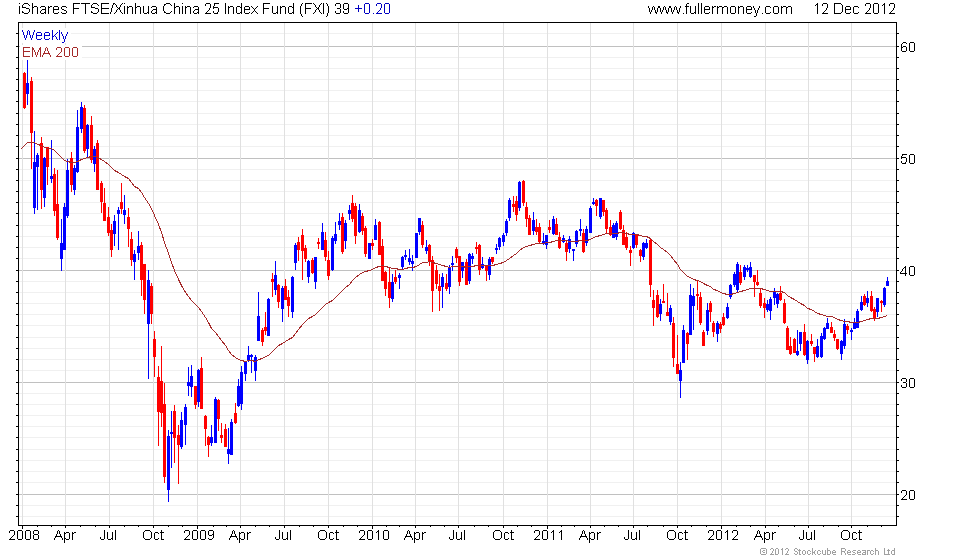Image resolution: width=980 pixels, height=560 pixels.
Task: Click the date '12 Dec 2012'
Action: click(x=854, y=9)
